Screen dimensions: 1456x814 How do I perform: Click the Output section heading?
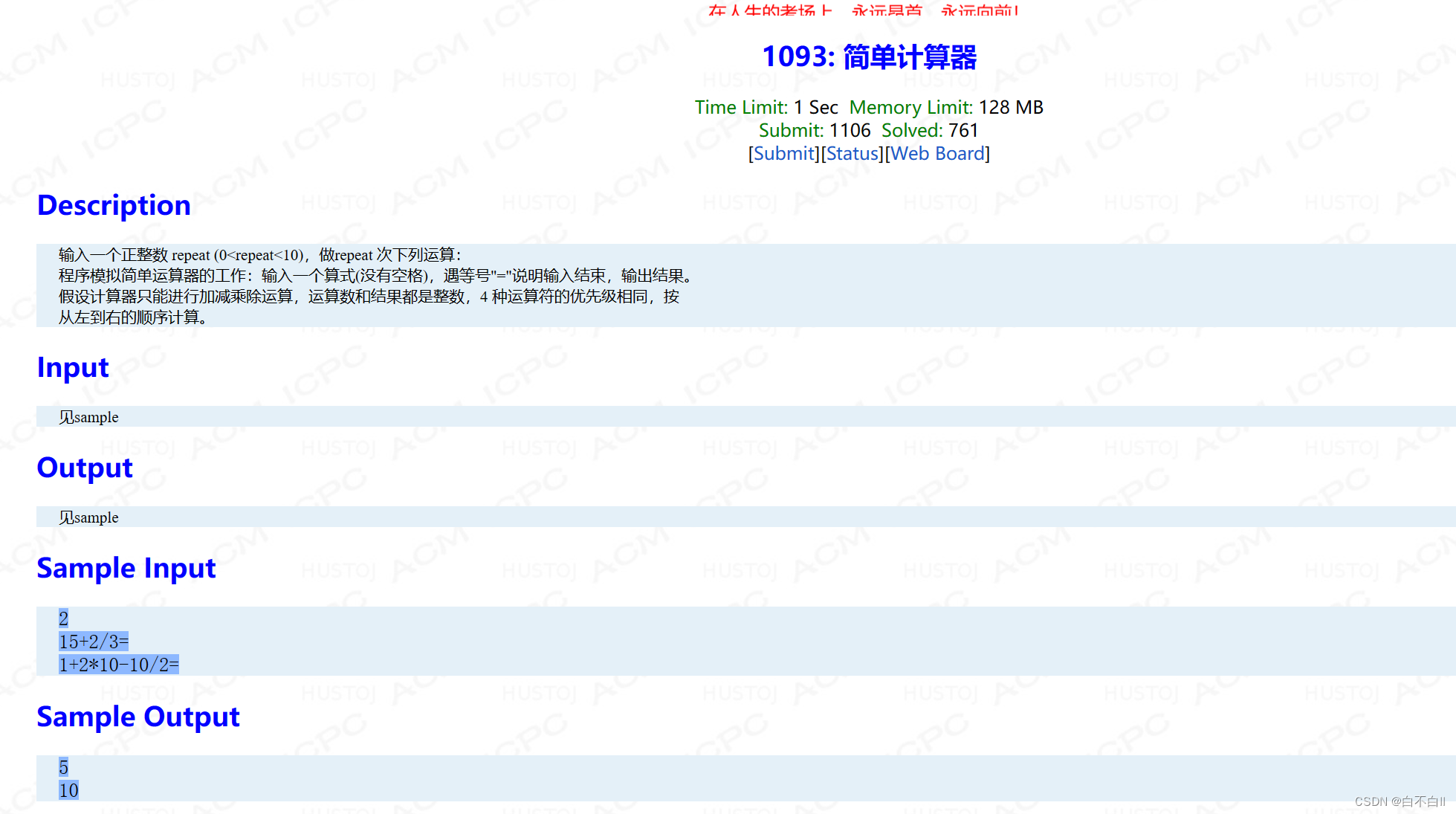click(x=84, y=468)
